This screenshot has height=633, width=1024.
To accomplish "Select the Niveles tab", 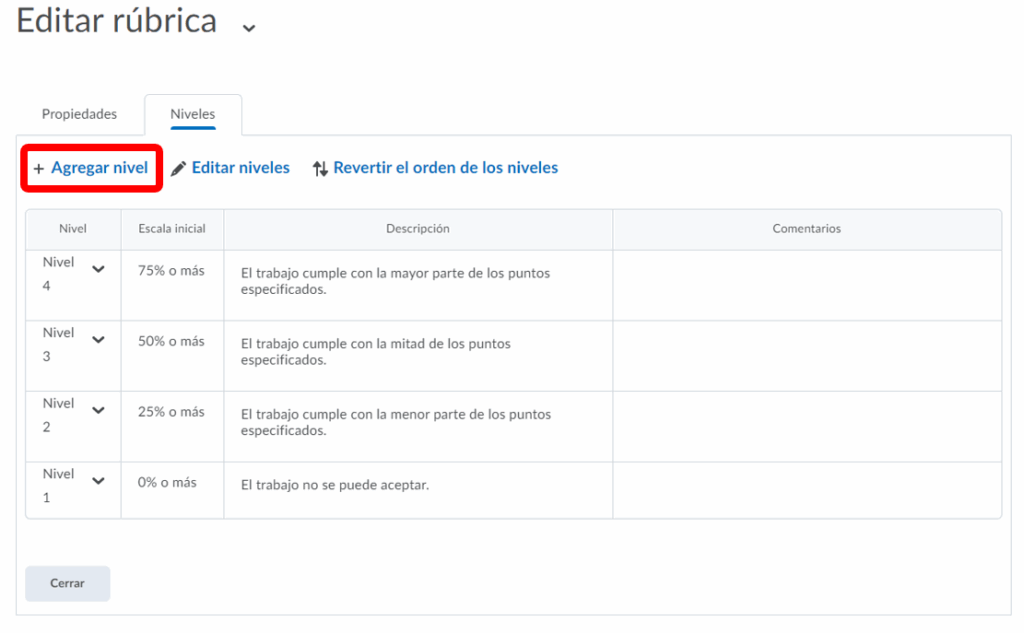I will pyautogui.click(x=193, y=114).
